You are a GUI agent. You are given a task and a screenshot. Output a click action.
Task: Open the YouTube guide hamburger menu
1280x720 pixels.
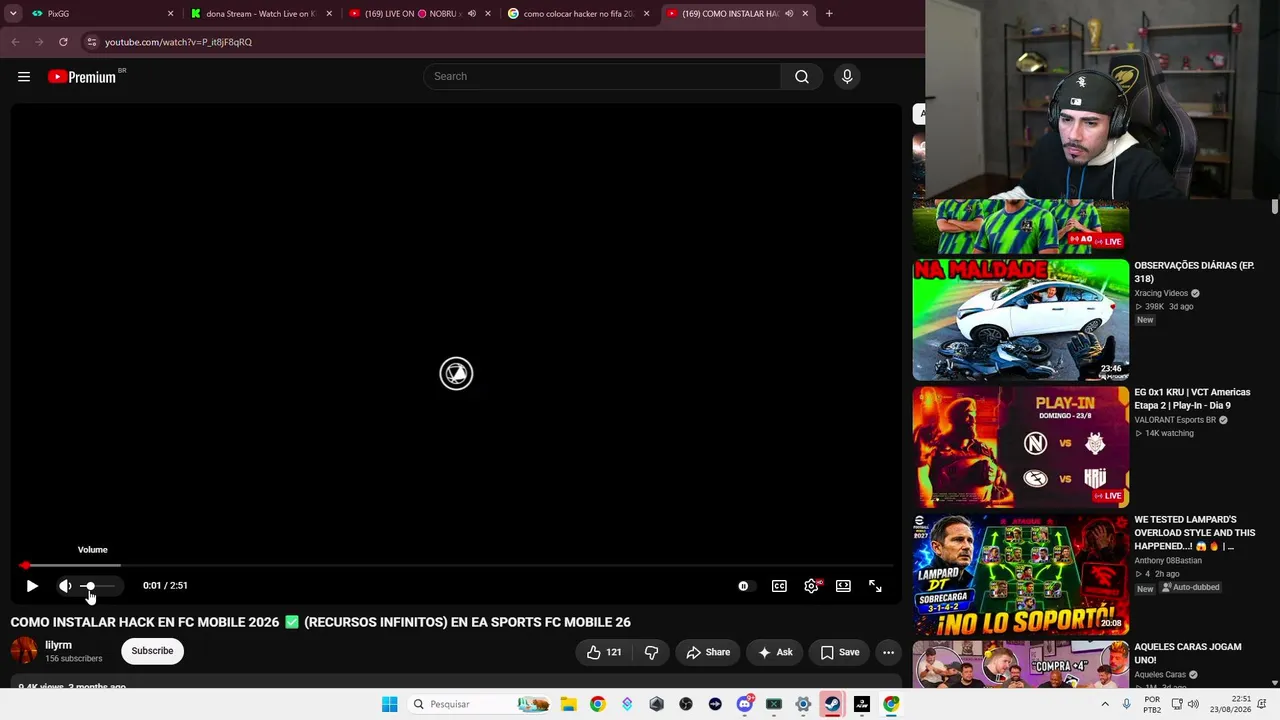(24, 77)
